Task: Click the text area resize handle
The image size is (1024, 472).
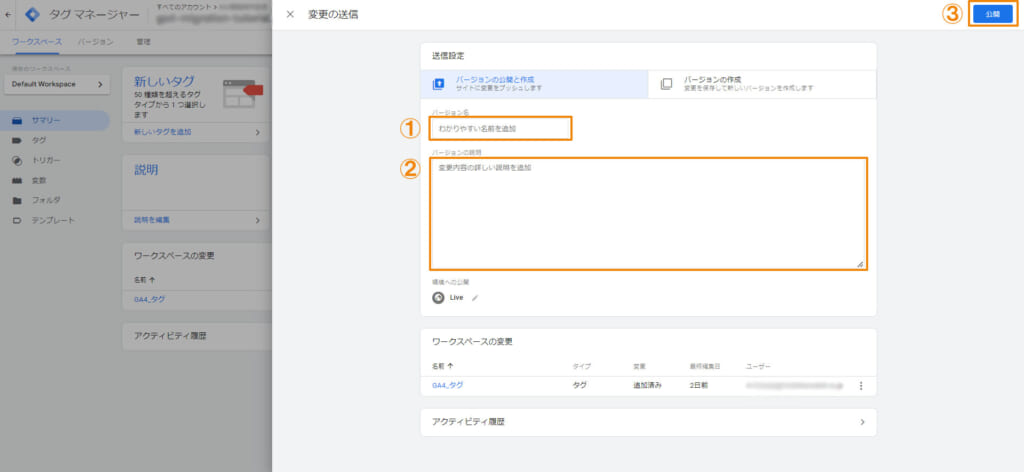Action: (x=860, y=264)
